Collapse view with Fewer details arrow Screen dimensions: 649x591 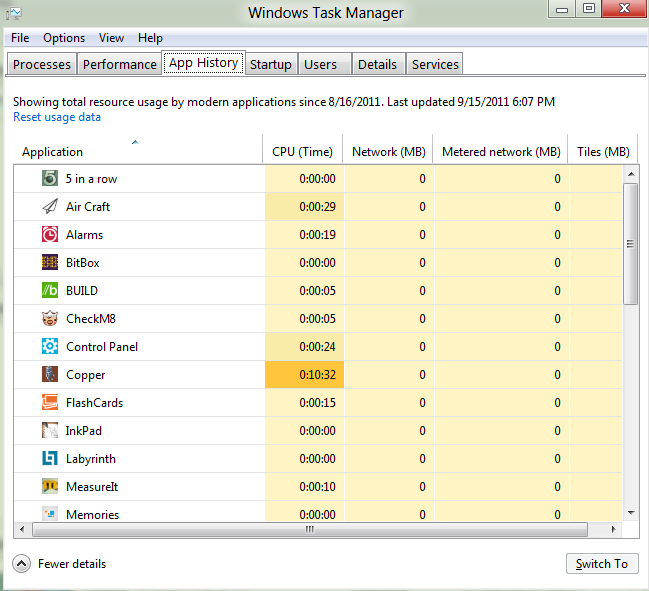[x=22, y=564]
